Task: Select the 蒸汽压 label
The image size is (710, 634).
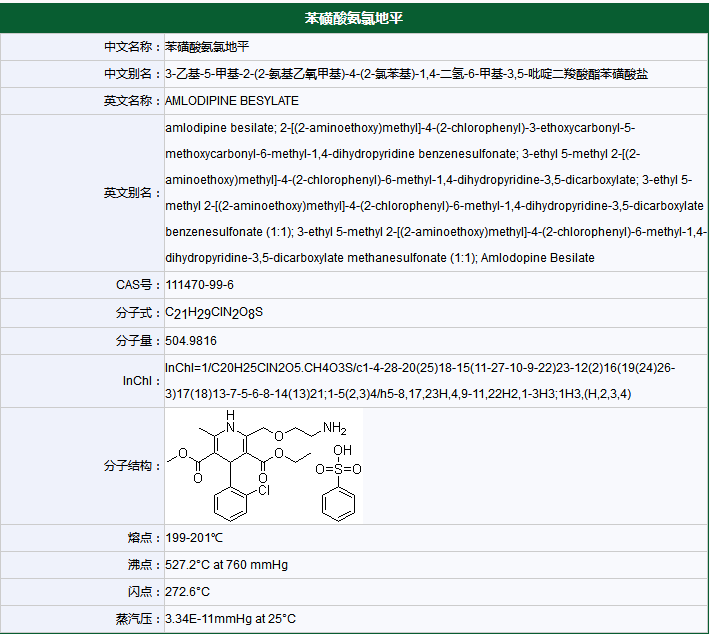Action: pos(138,619)
